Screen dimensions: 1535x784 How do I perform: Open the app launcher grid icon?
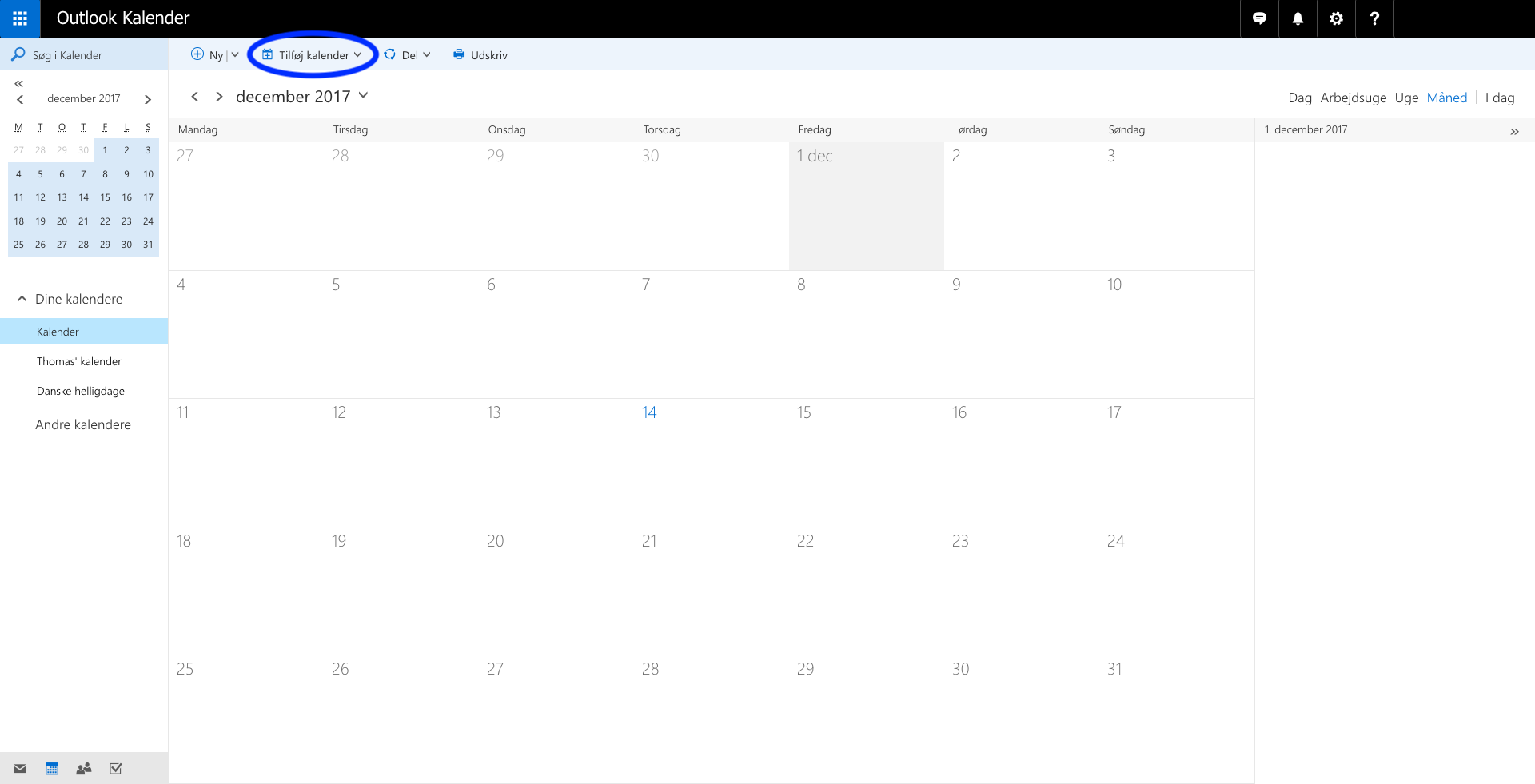[20, 18]
